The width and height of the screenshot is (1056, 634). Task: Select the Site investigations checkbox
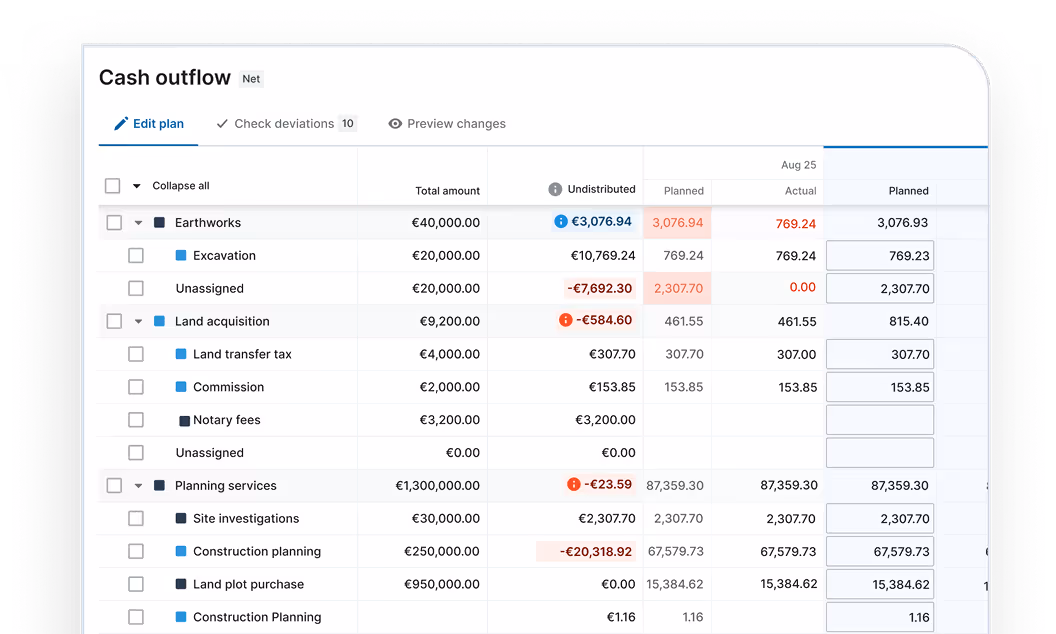click(136, 518)
